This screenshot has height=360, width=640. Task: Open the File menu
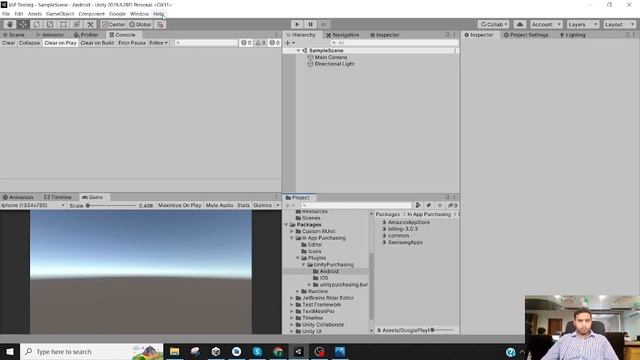pos(6,14)
